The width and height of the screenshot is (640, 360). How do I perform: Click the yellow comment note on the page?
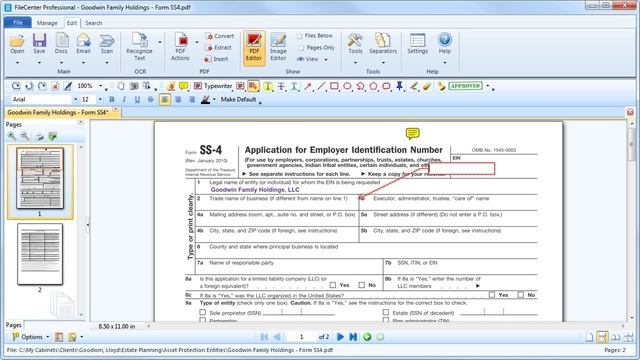click(412, 133)
